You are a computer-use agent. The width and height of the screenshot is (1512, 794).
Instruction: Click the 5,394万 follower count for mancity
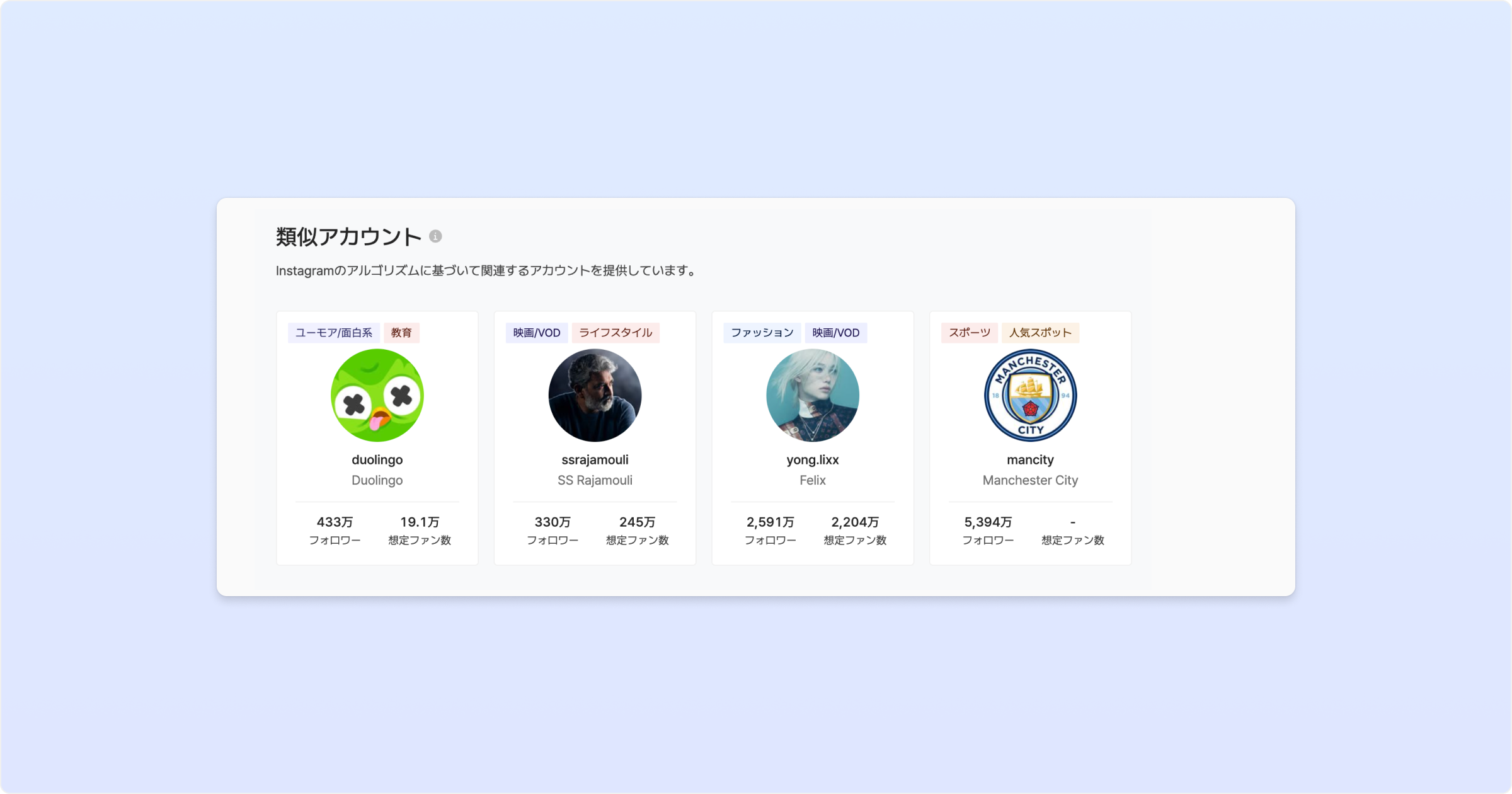pos(988,522)
